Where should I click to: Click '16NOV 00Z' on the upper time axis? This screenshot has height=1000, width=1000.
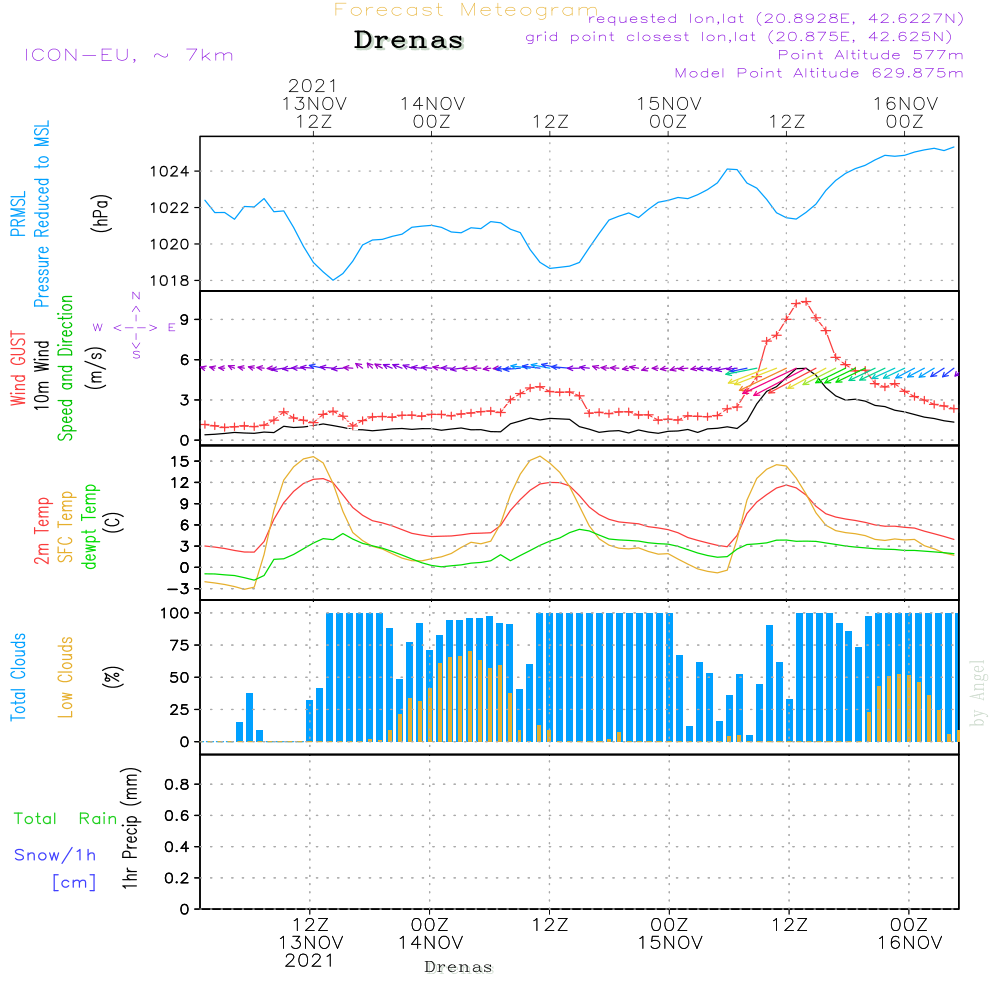[905, 112]
